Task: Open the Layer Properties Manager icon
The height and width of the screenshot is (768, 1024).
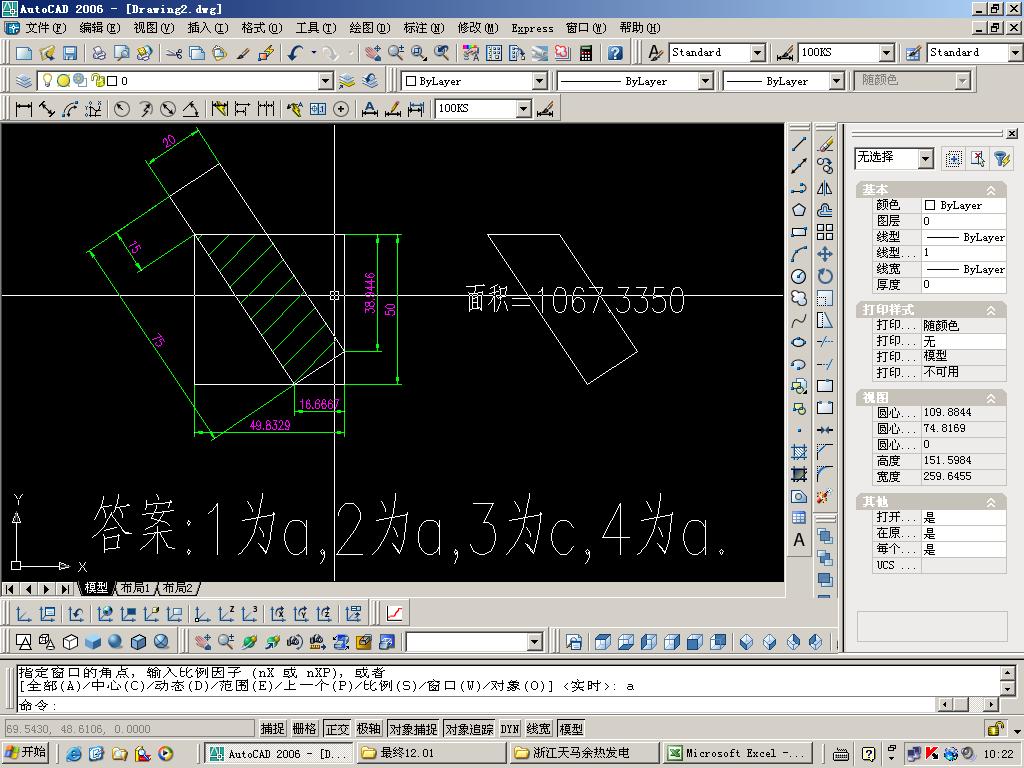Action: [x=24, y=81]
